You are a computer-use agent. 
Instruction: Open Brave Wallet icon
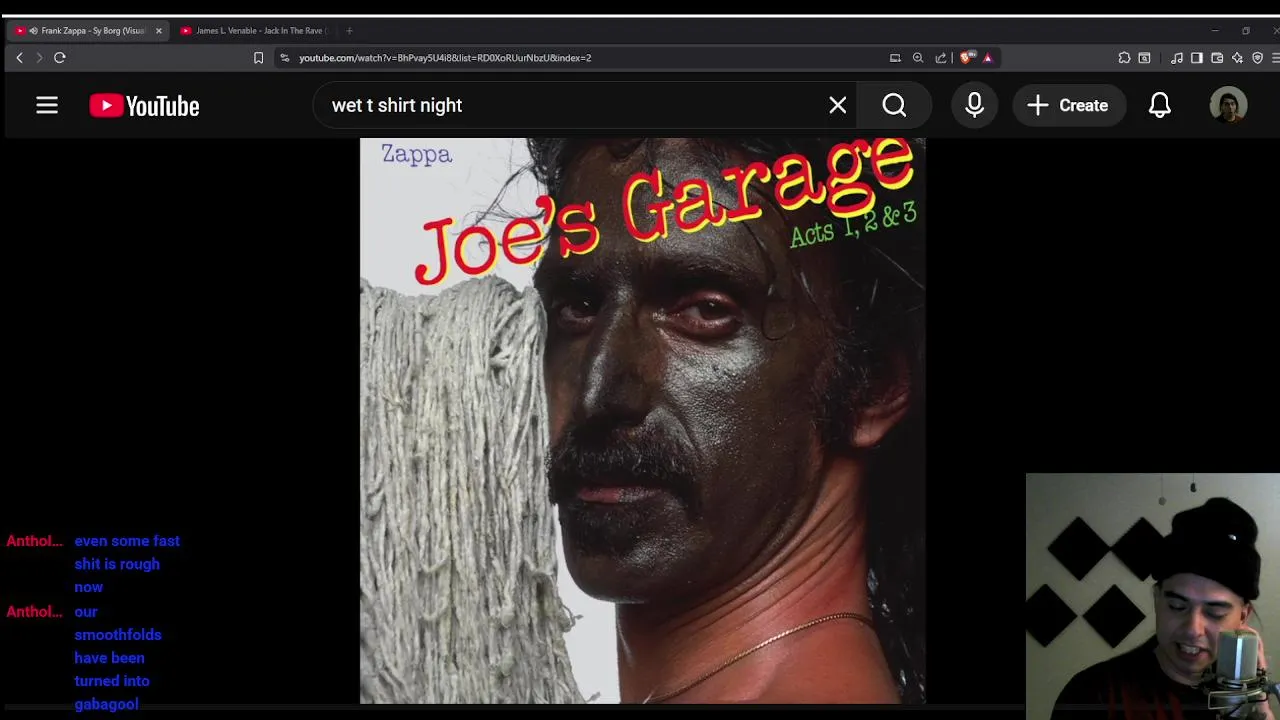[1217, 58]
